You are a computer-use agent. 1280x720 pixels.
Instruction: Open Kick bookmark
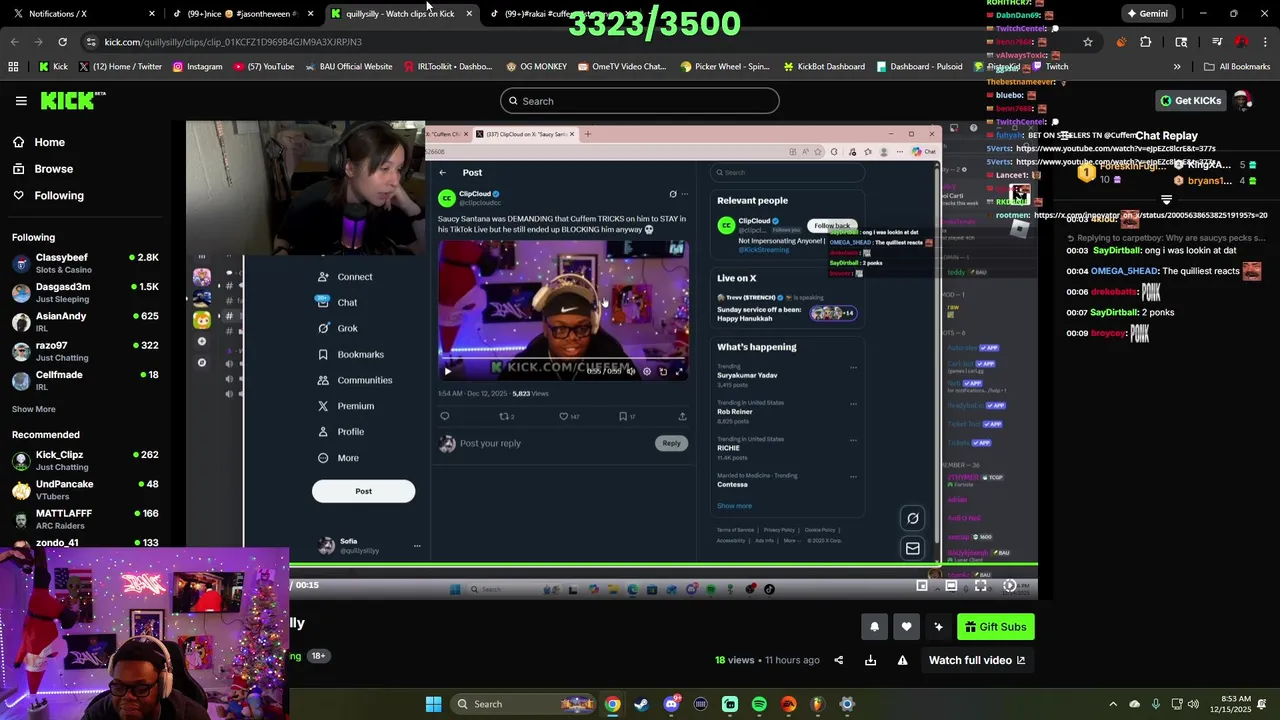coord(53,67)
